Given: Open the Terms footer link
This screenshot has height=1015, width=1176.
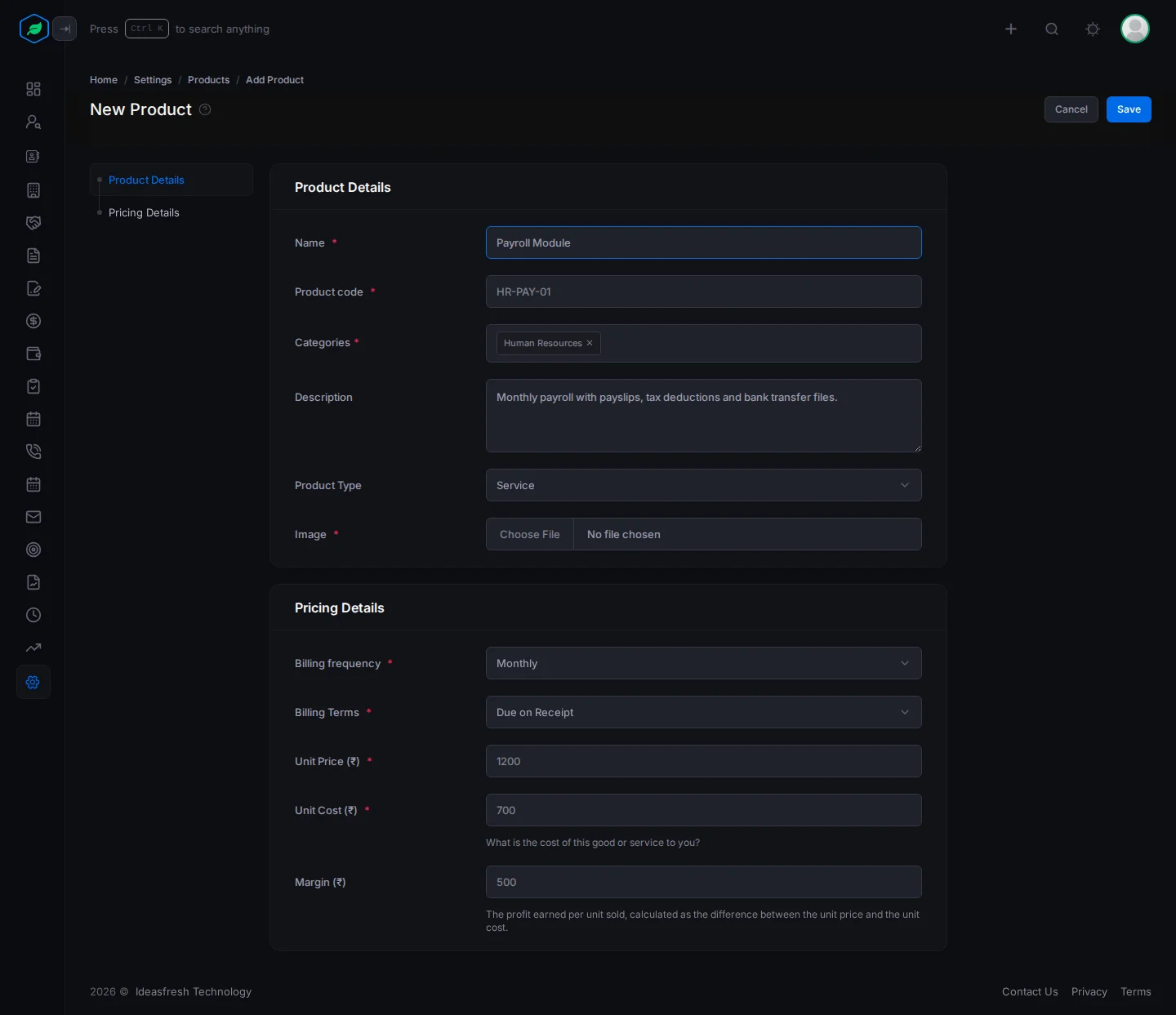Looking at the screenshot, I should tap(1136, 991).
